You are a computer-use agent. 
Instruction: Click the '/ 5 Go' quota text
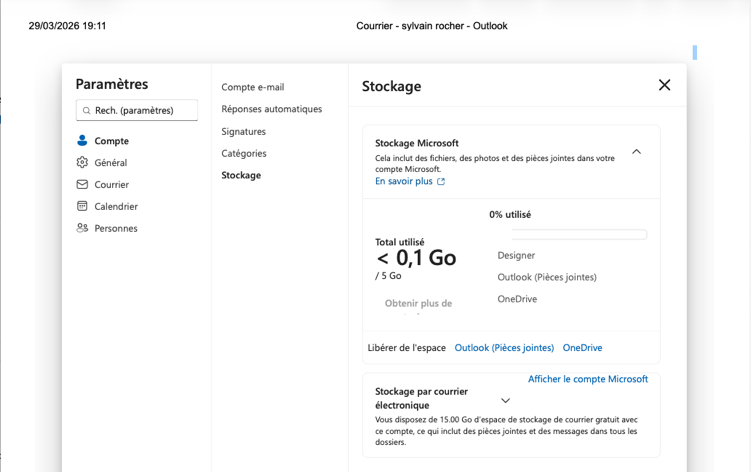click(388, 276)
